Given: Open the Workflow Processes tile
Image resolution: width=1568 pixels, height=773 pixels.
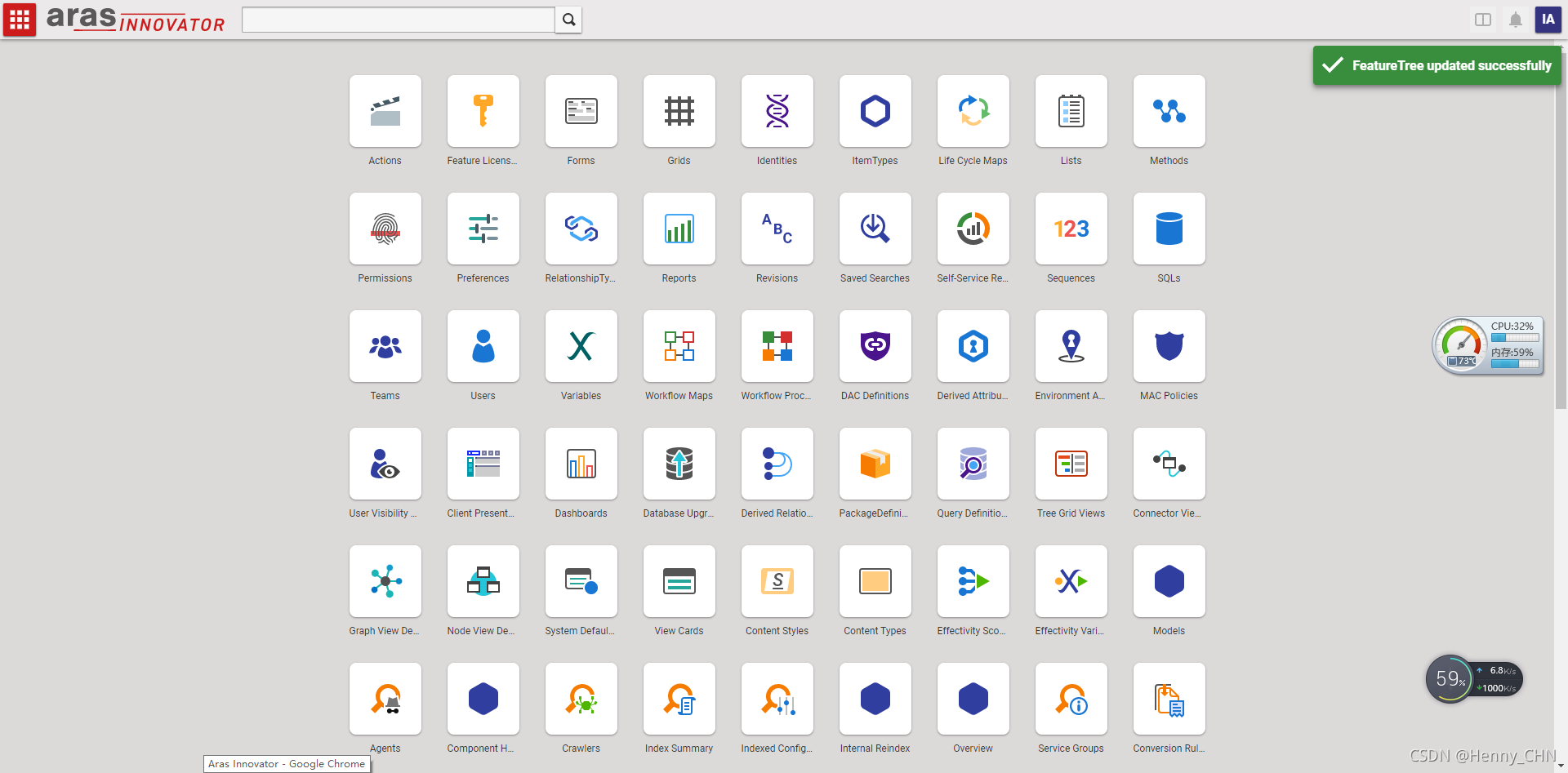Looking at the screenshot, I should point(777,346).
